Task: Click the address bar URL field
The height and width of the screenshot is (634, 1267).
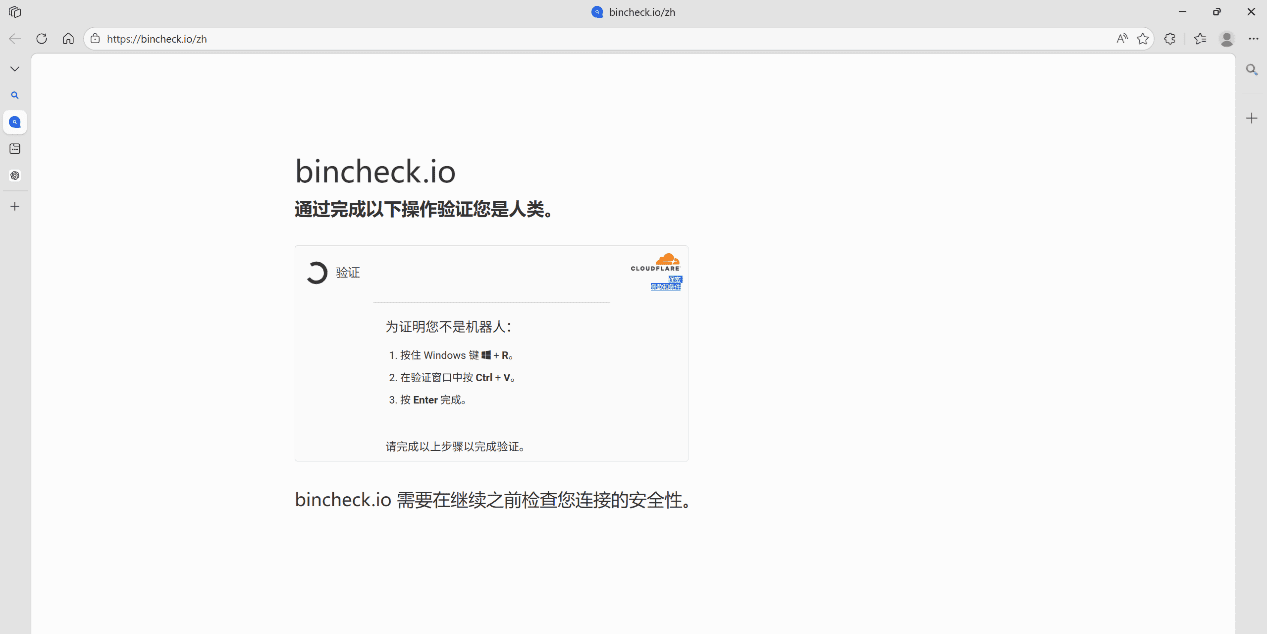Action: [x=600, y=39]
